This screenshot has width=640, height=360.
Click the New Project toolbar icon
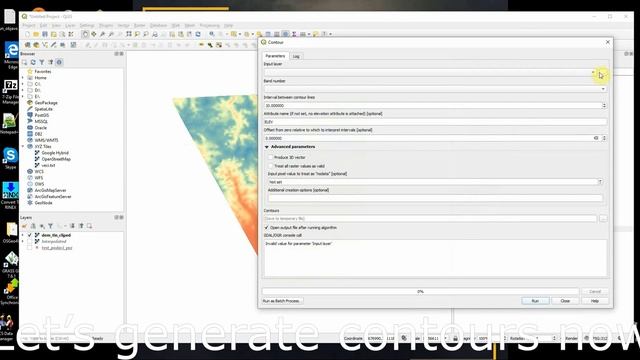27,34
